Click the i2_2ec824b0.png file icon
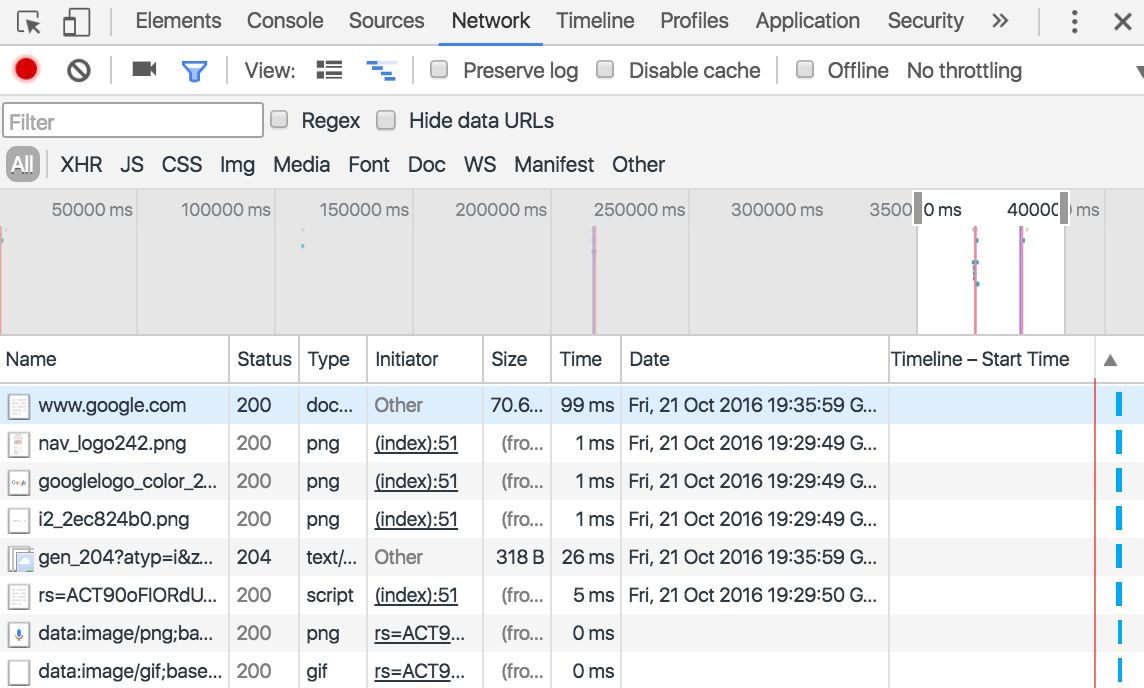1144x688 pixels. coord(18,519)
